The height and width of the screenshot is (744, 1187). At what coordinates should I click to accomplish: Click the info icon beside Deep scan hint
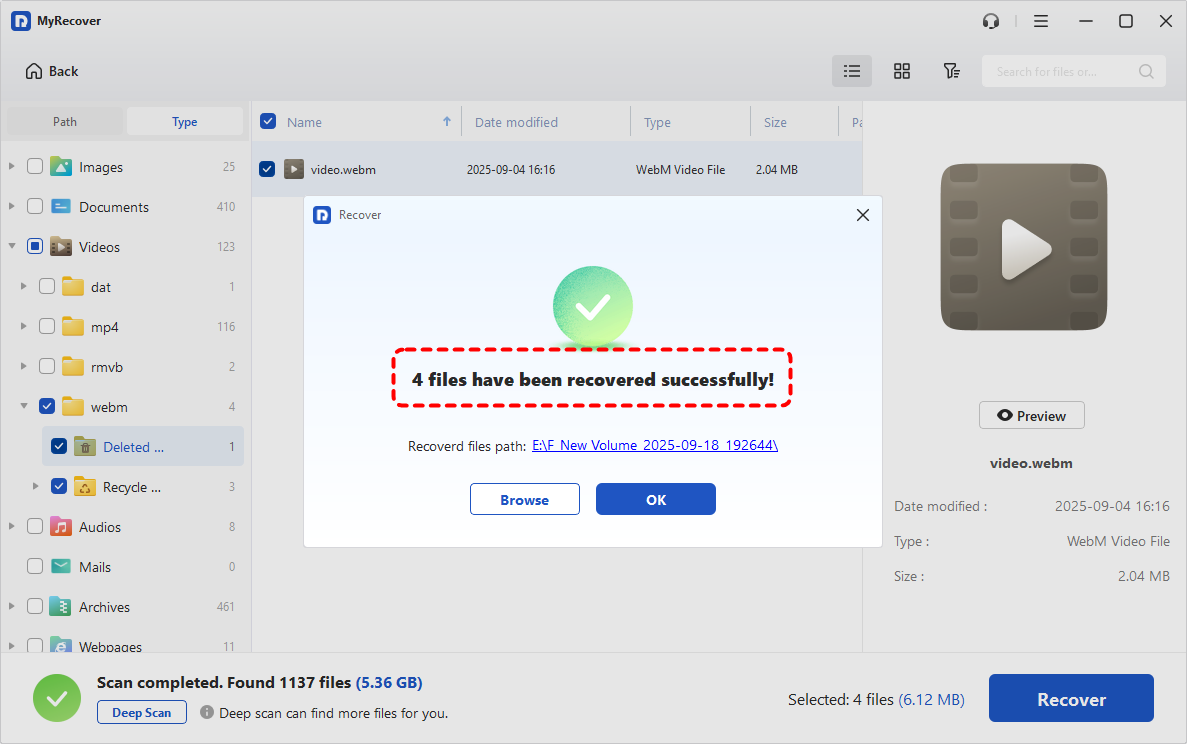207,712
